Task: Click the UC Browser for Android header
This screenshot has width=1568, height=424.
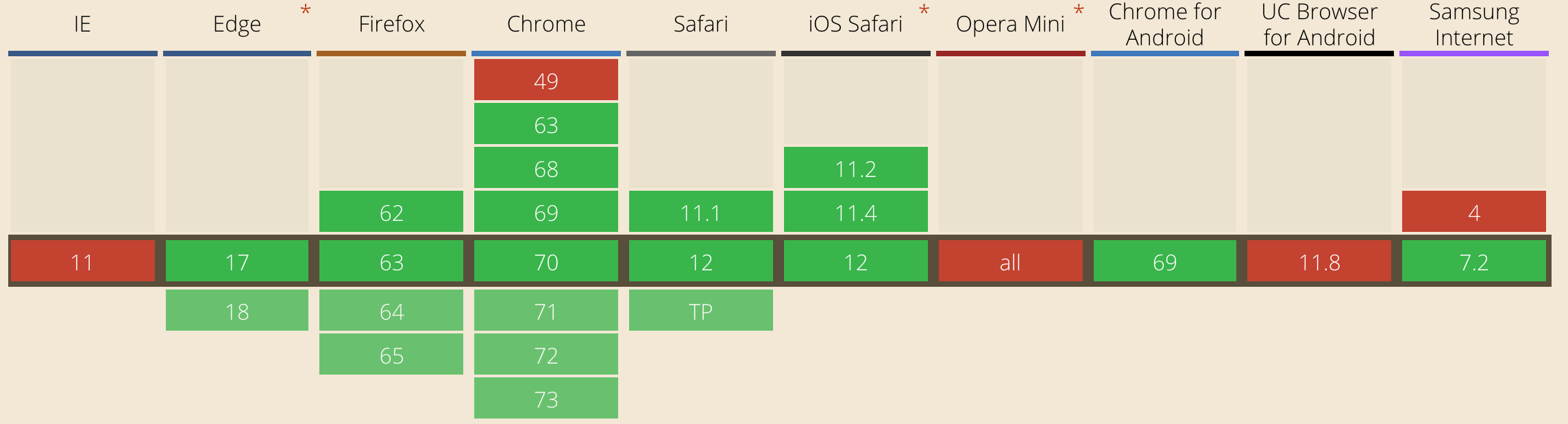Action: coord(1319,25)
